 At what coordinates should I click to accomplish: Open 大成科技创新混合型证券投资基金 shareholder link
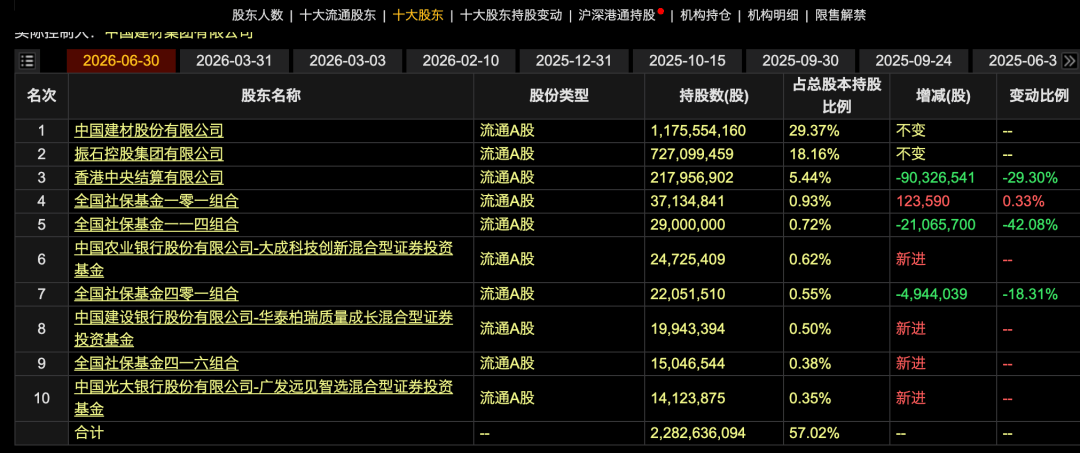click(263, 259)
